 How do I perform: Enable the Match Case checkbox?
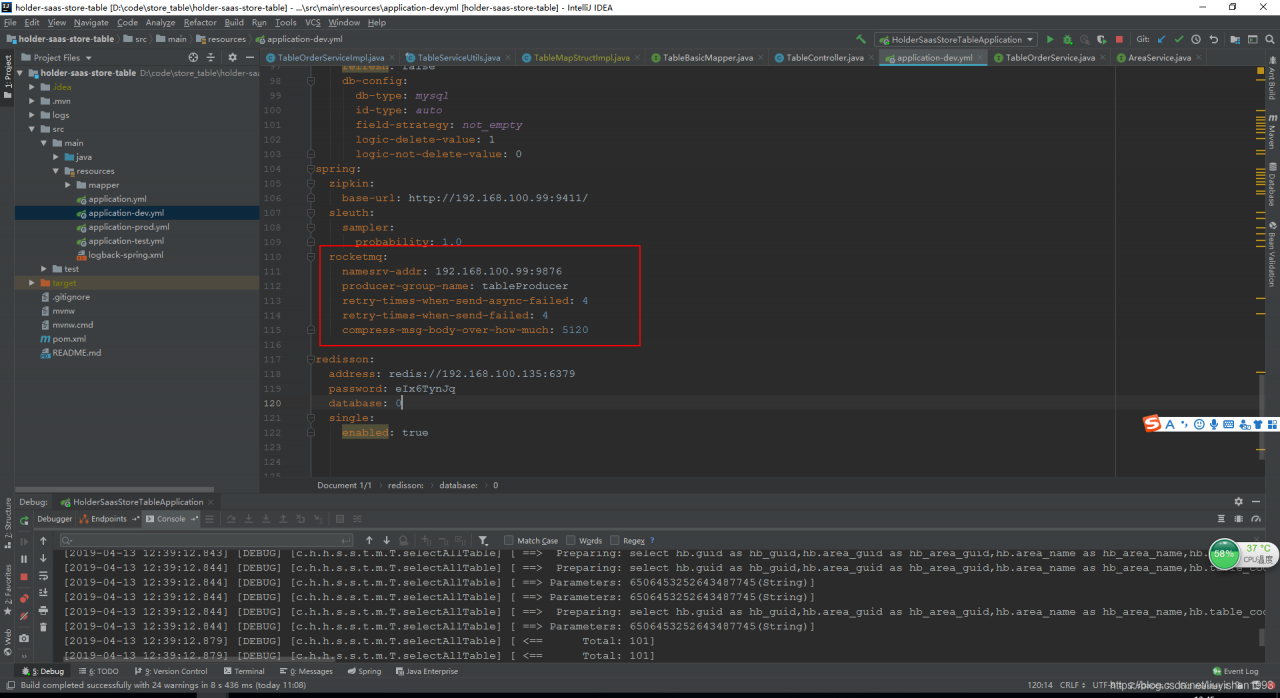tap(509, 541)
